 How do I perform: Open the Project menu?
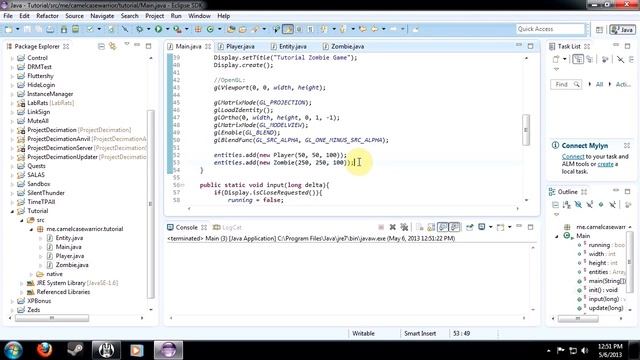[154, 16]
